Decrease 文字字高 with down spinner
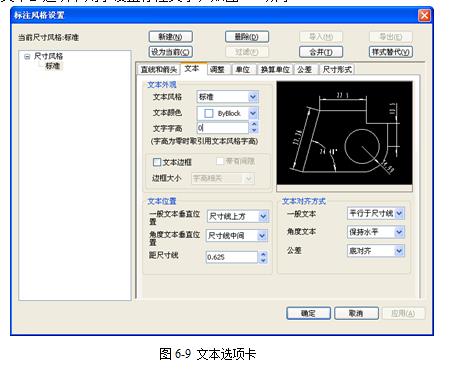The height and width of the screenshot is (374, 454). [254, 130]
